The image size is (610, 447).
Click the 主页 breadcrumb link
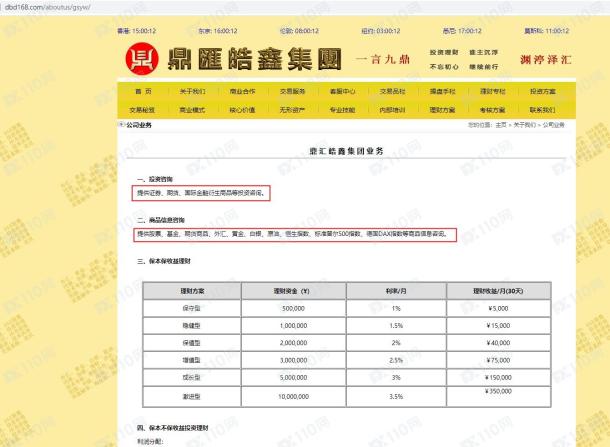pos(501,125)
